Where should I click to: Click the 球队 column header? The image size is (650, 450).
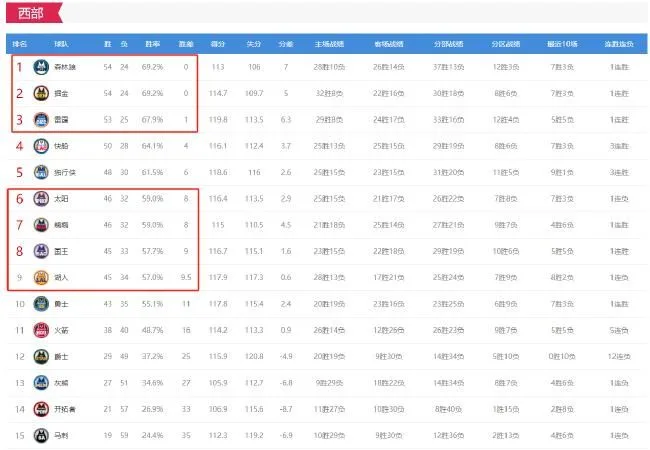61,44
